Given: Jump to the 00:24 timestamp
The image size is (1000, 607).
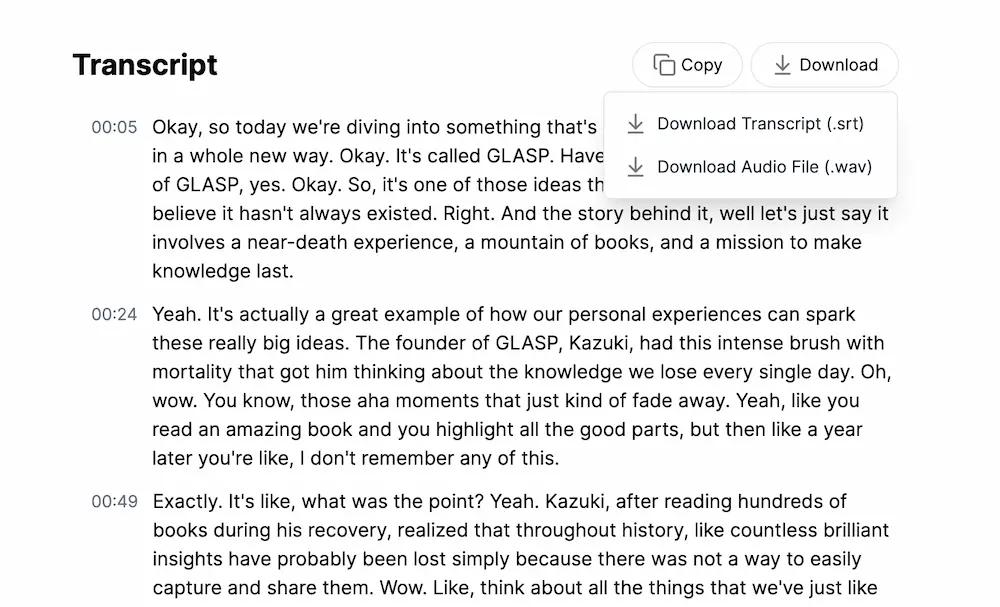Looking at the screenshot, I should tap(114, 314).
